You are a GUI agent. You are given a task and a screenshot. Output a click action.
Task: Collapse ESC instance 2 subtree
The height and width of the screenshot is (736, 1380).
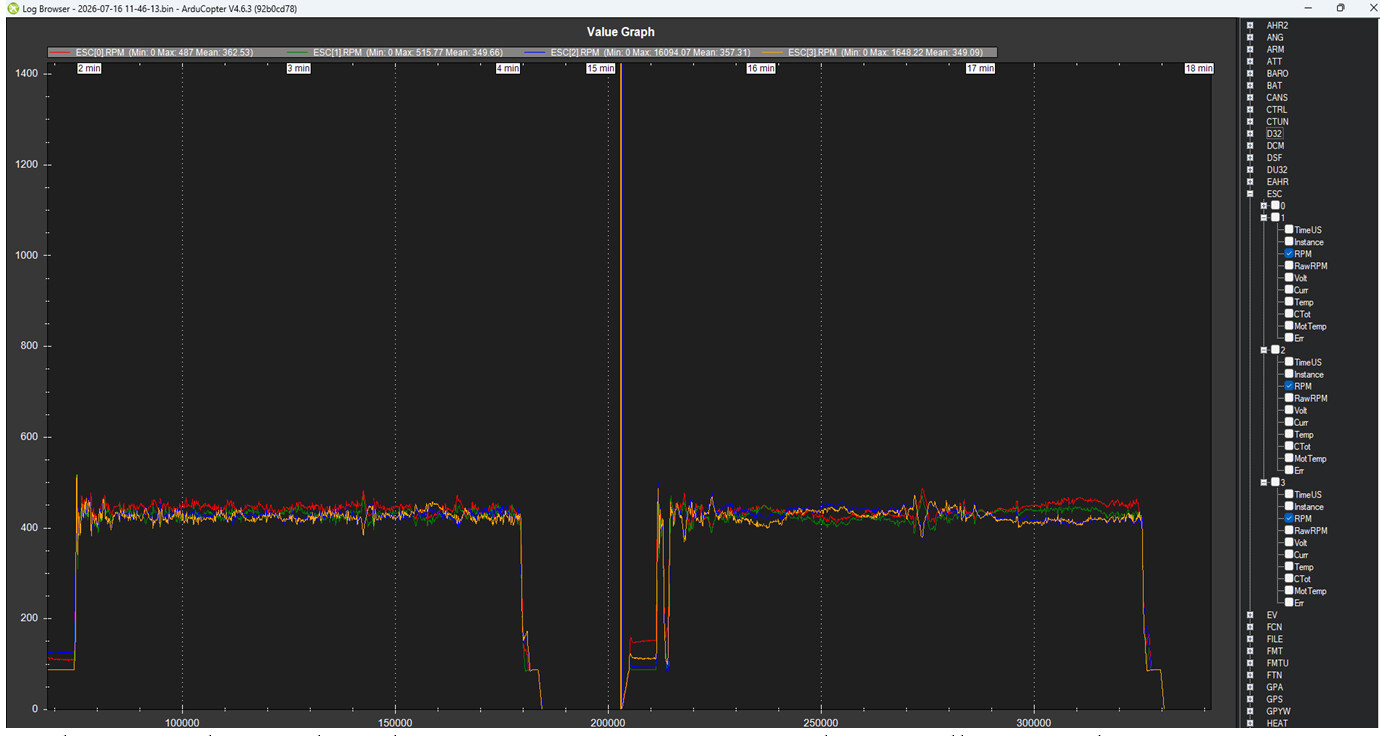(1264, 350)
